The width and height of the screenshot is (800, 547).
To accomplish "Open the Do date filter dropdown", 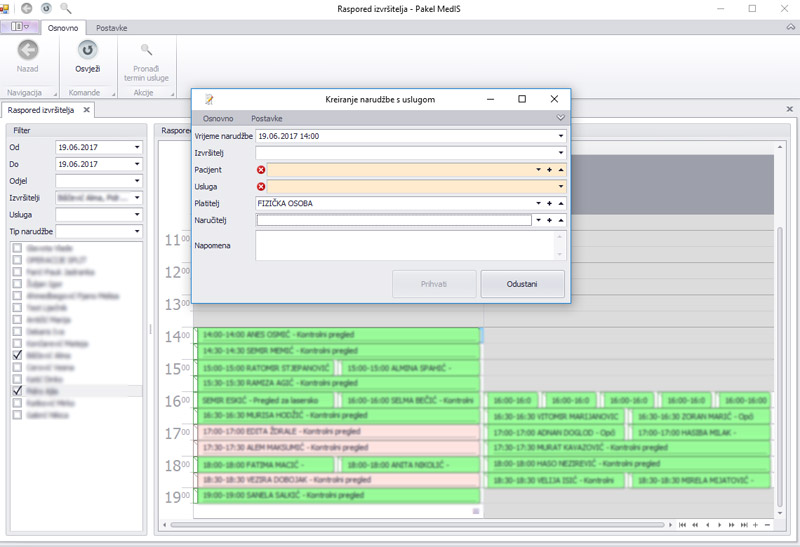I will point(137,164).
